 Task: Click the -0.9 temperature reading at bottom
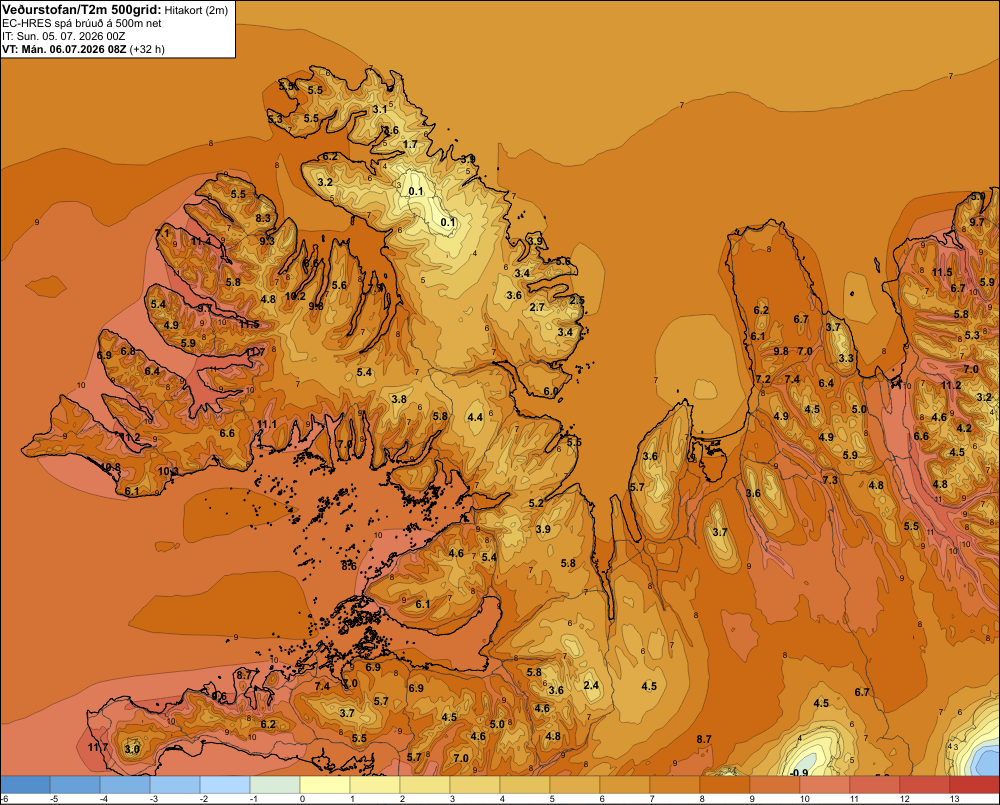coord(798,772)
